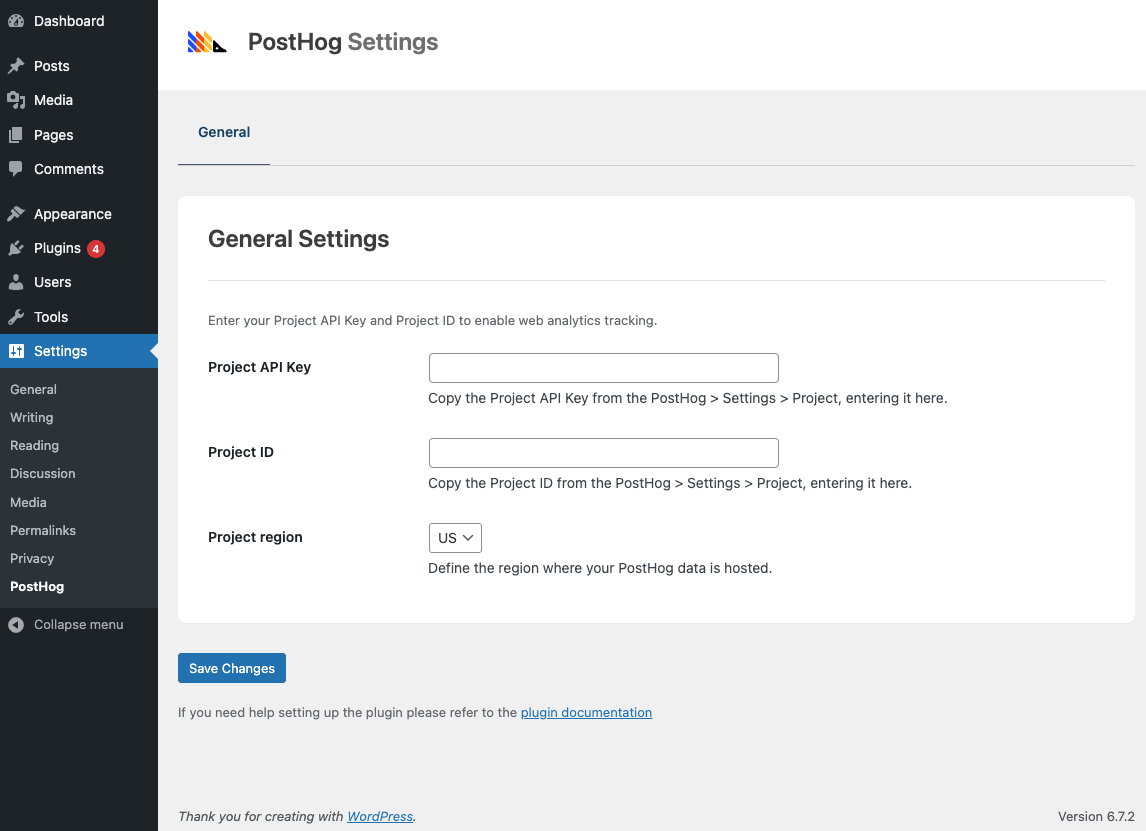Click the Settings sliders icon
Image resolution: width=1146 pixels, height=831 pixels.
(16, 351)
